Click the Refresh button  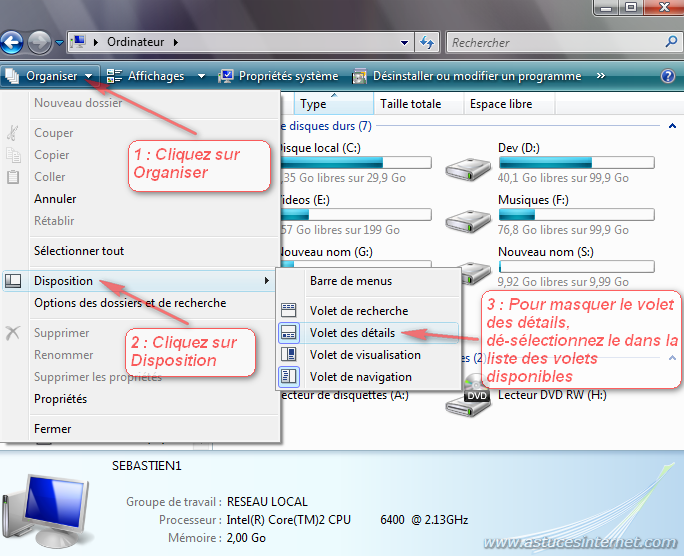427,42
